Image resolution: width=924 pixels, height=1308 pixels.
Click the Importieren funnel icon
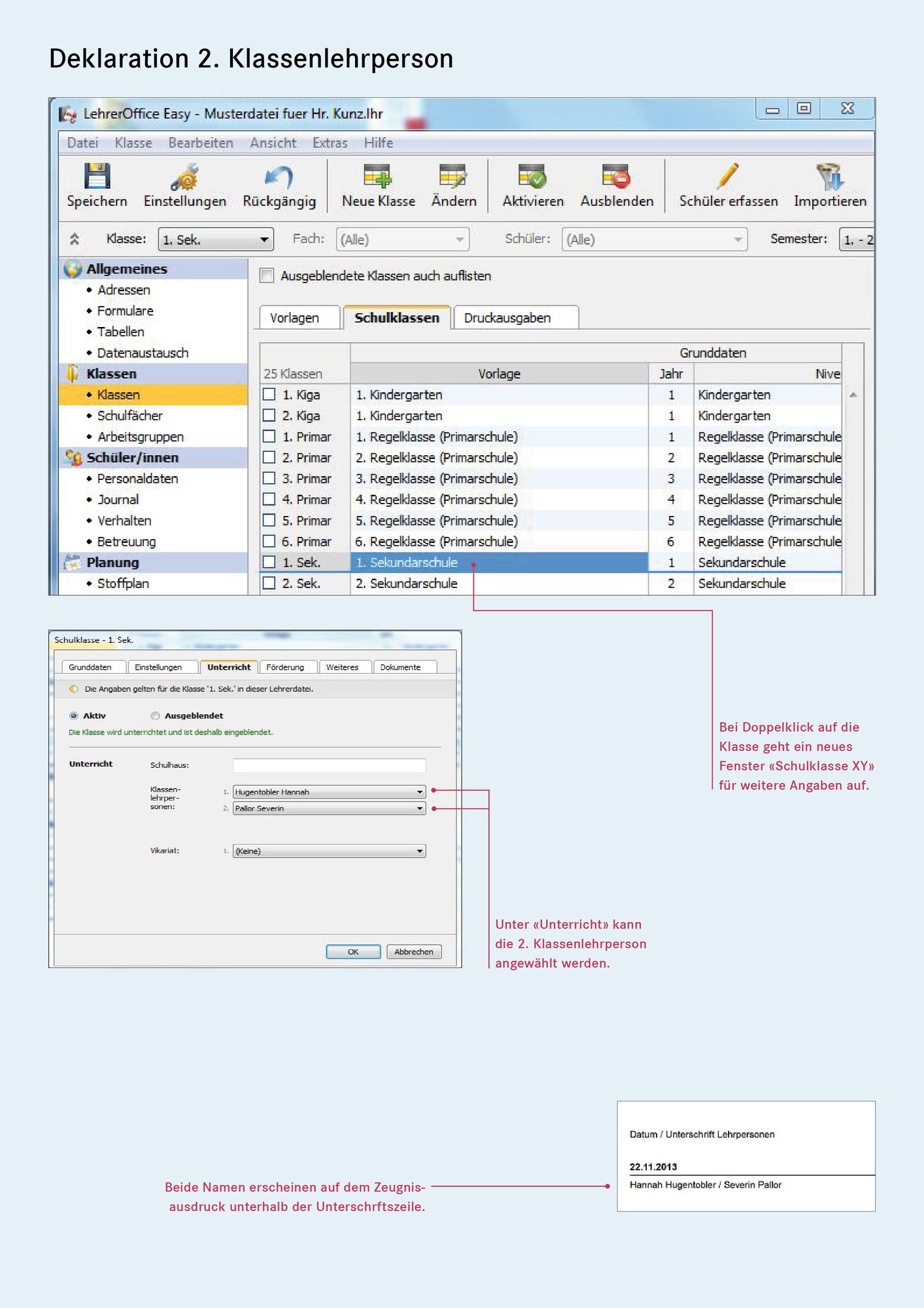coord(830,177)
